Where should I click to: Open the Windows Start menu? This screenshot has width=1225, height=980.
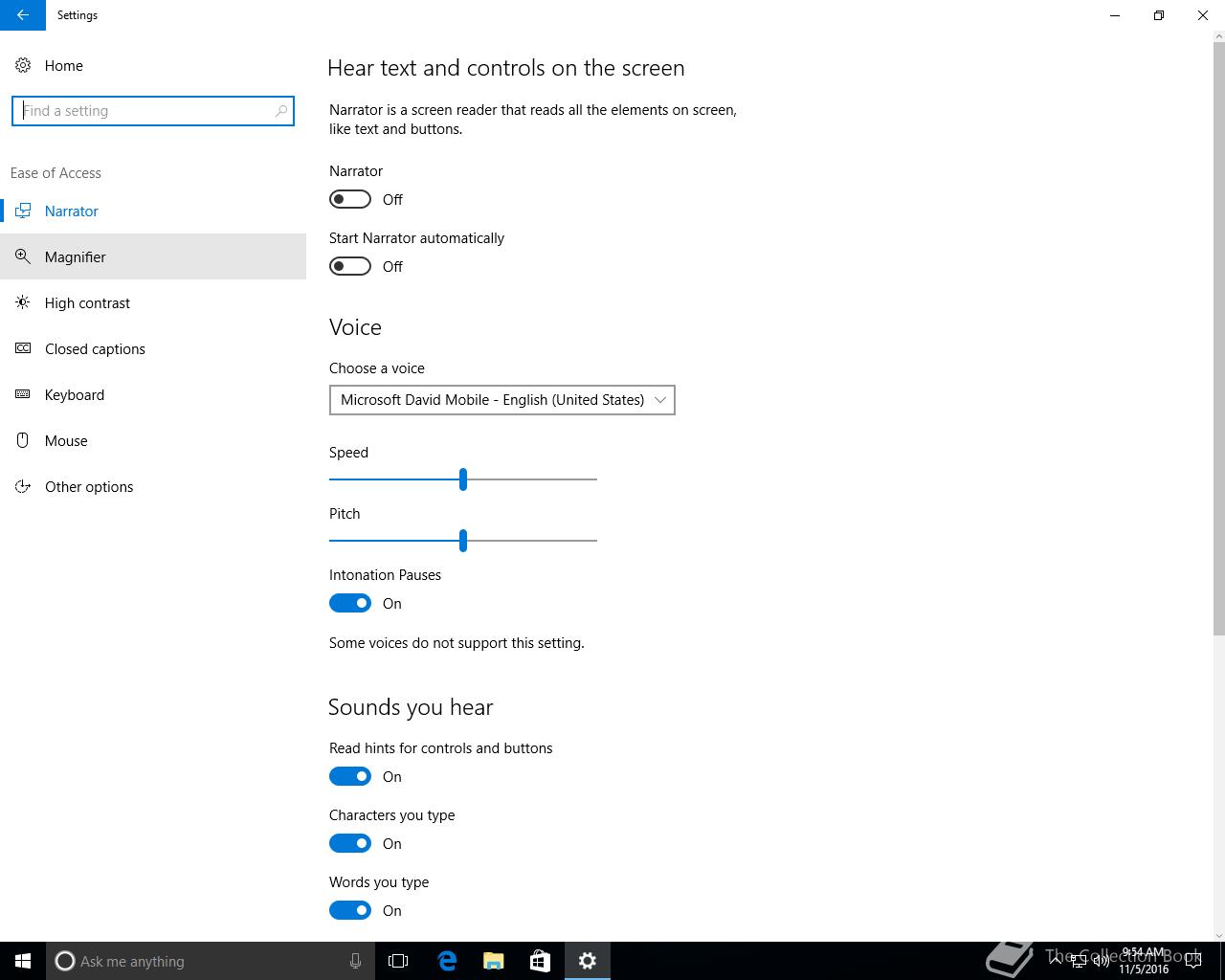click(23, 961)
